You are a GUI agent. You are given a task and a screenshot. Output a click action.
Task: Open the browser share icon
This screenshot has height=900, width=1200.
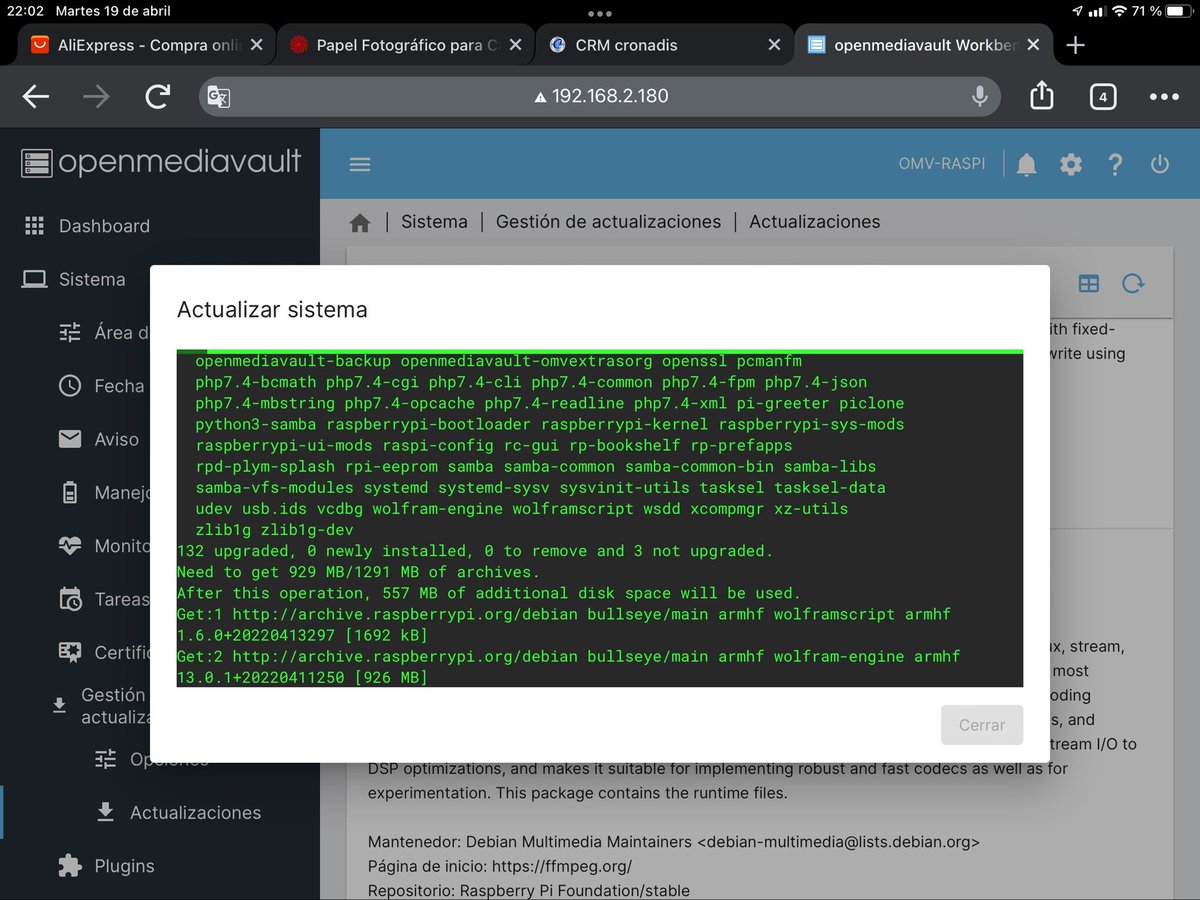click(1042, 96)
